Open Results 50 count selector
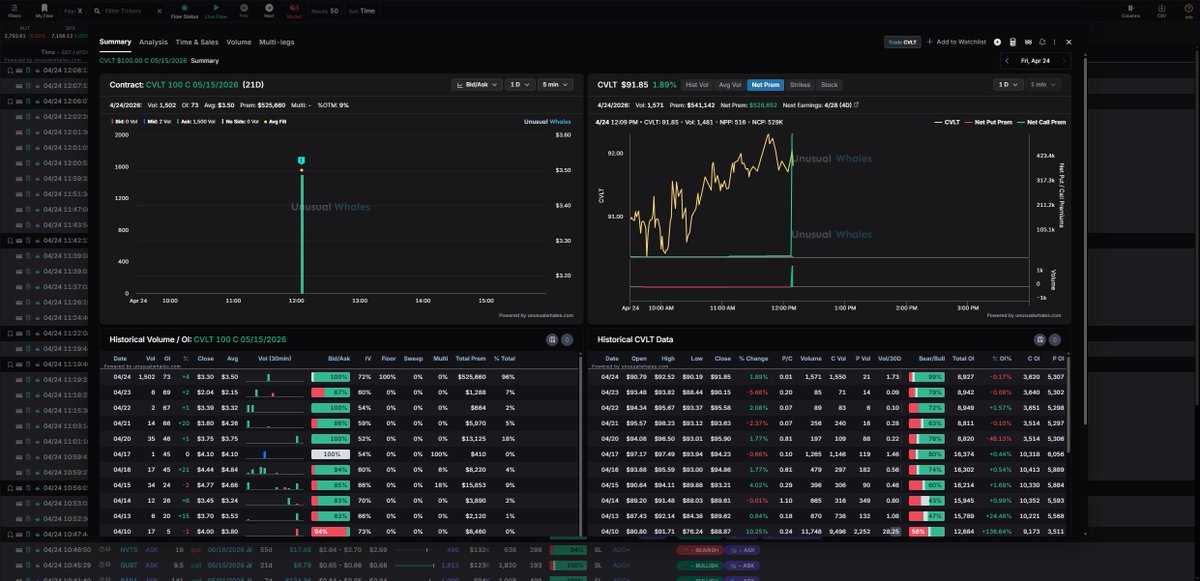The height and width of the screenshot is (581, 1200). [x=325, y=11]
